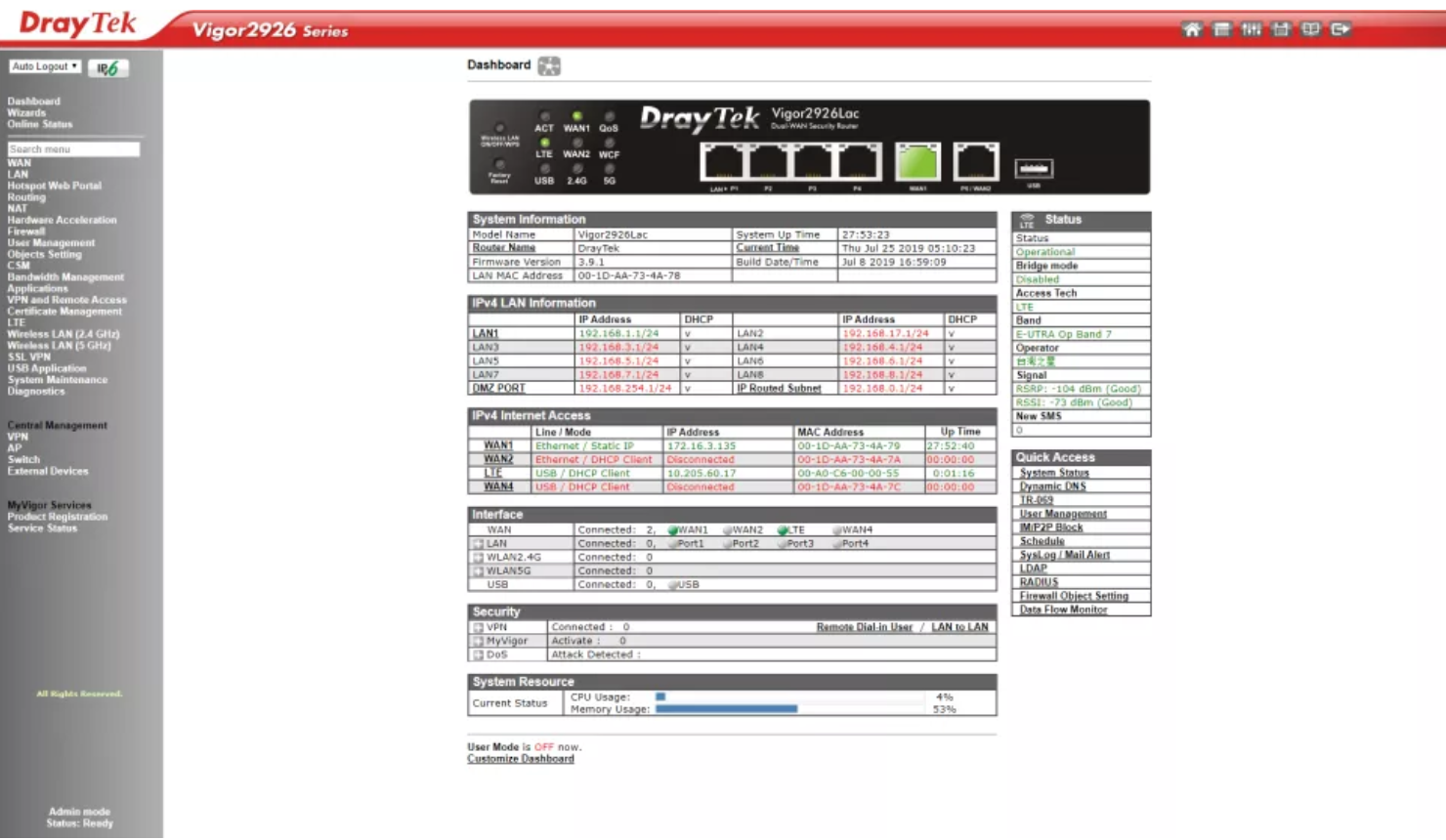Click the Current Time link

pyautogui.click(x=768, y=248)
